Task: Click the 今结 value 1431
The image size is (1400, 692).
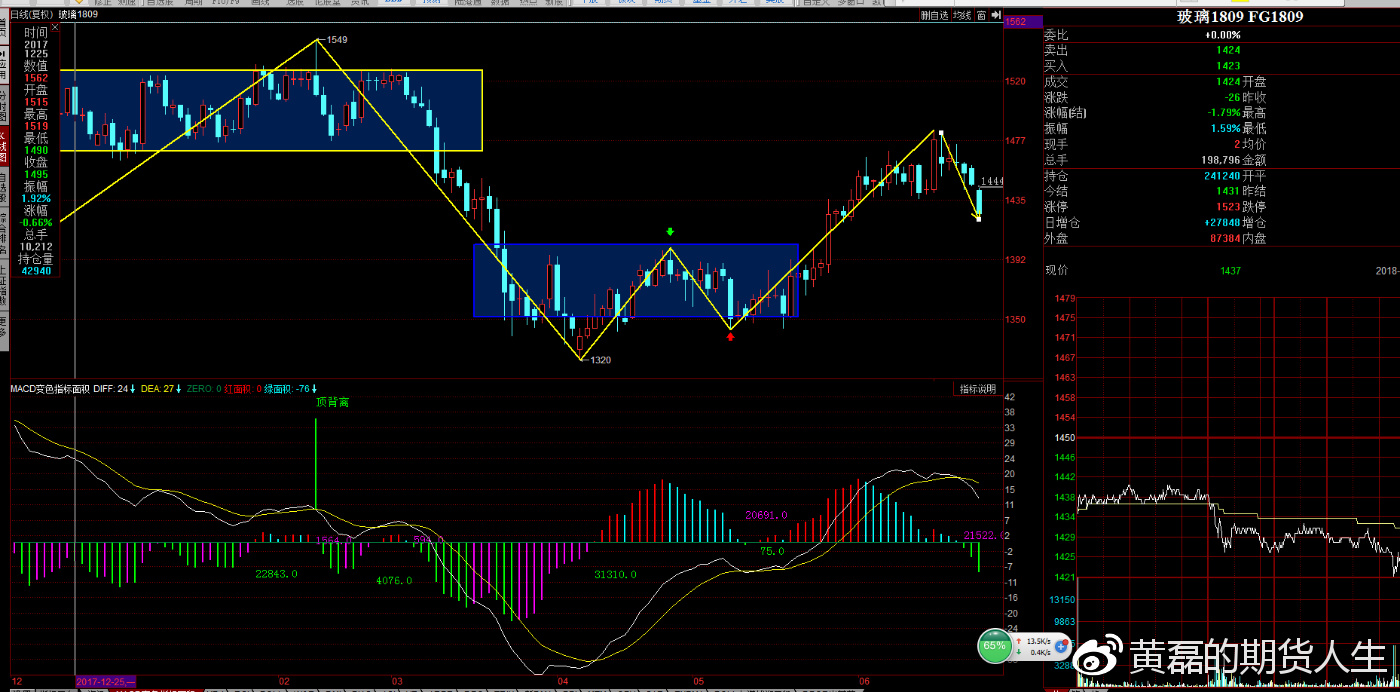Action: [1228, 191]
